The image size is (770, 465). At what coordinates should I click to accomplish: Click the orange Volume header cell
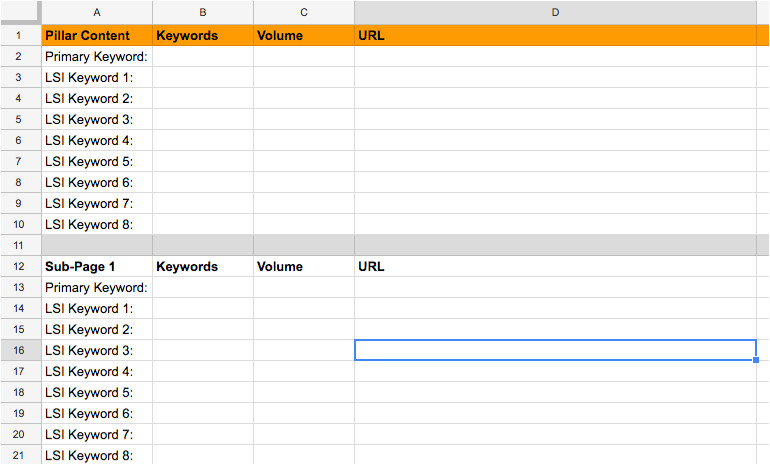coord(303,36)
